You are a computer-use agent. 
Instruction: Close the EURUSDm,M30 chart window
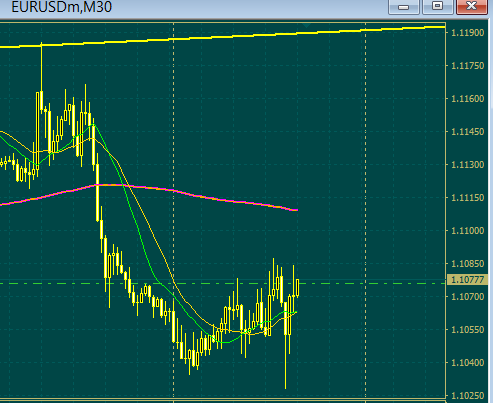click(472, 6)
